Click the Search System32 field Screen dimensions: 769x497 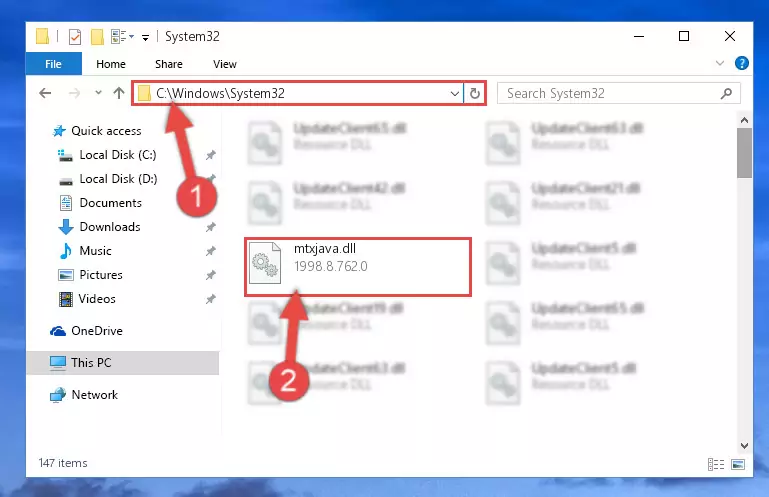[x=618, y=93]
